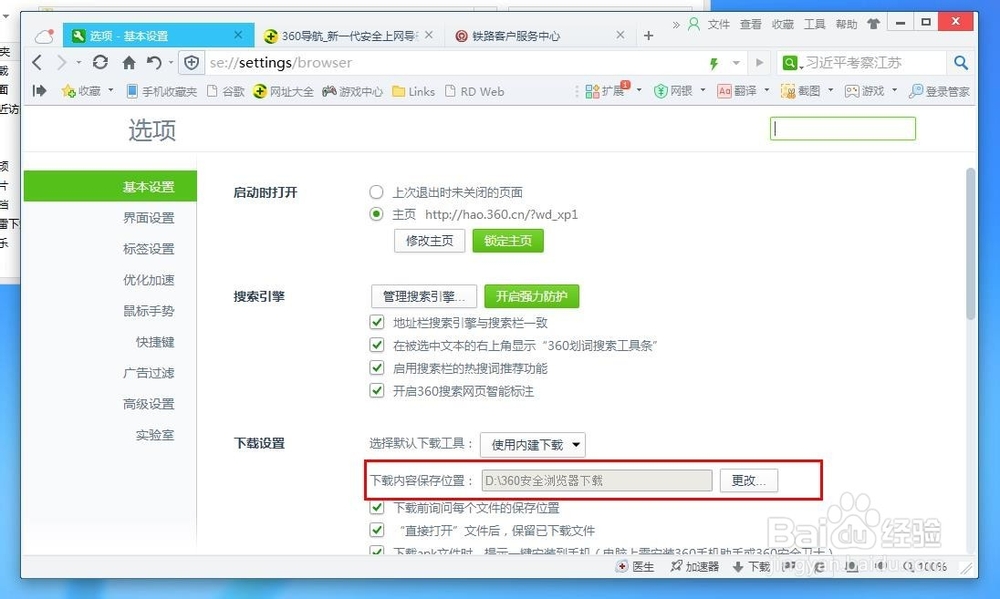Screen dimensions: 1000x599
Task: Open 游戏中心 bookmark
Action: (x=352, y=91)
